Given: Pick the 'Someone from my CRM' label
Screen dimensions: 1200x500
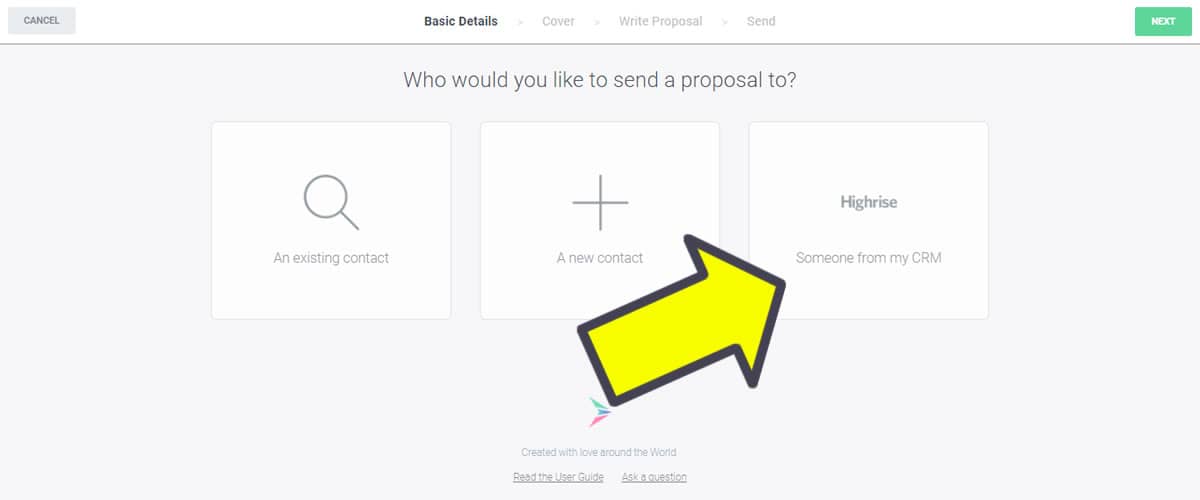Looking at the screenshot, I should point(868,258).
